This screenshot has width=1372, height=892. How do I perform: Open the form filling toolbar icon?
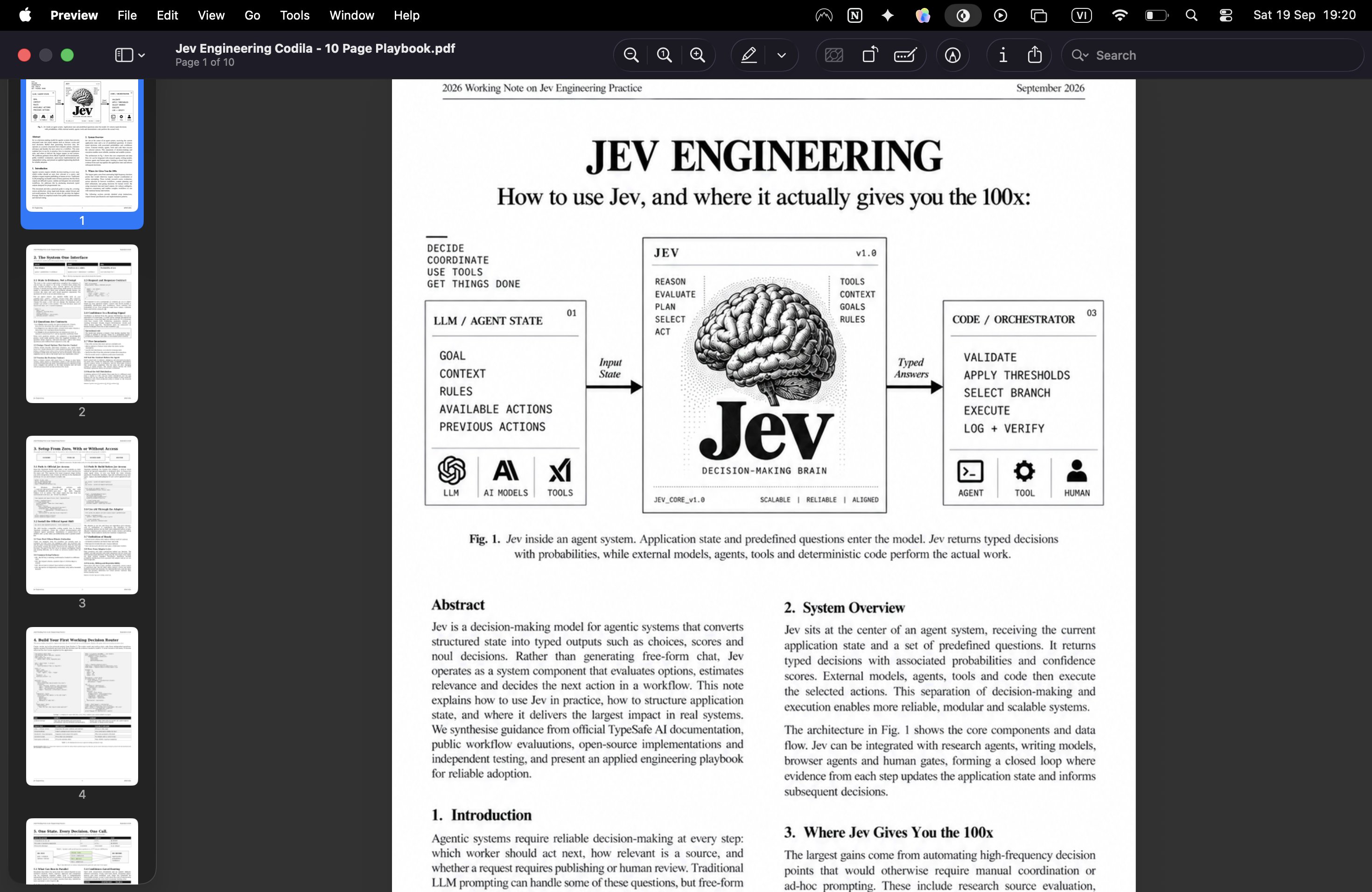[906, 56]
